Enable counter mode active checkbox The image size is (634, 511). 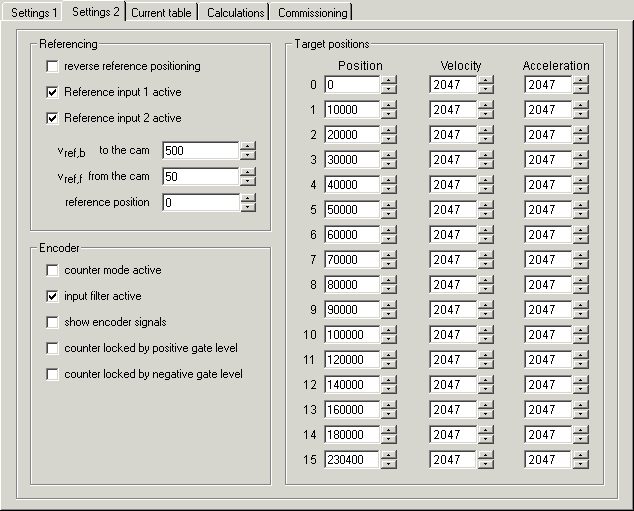point(52,270)
